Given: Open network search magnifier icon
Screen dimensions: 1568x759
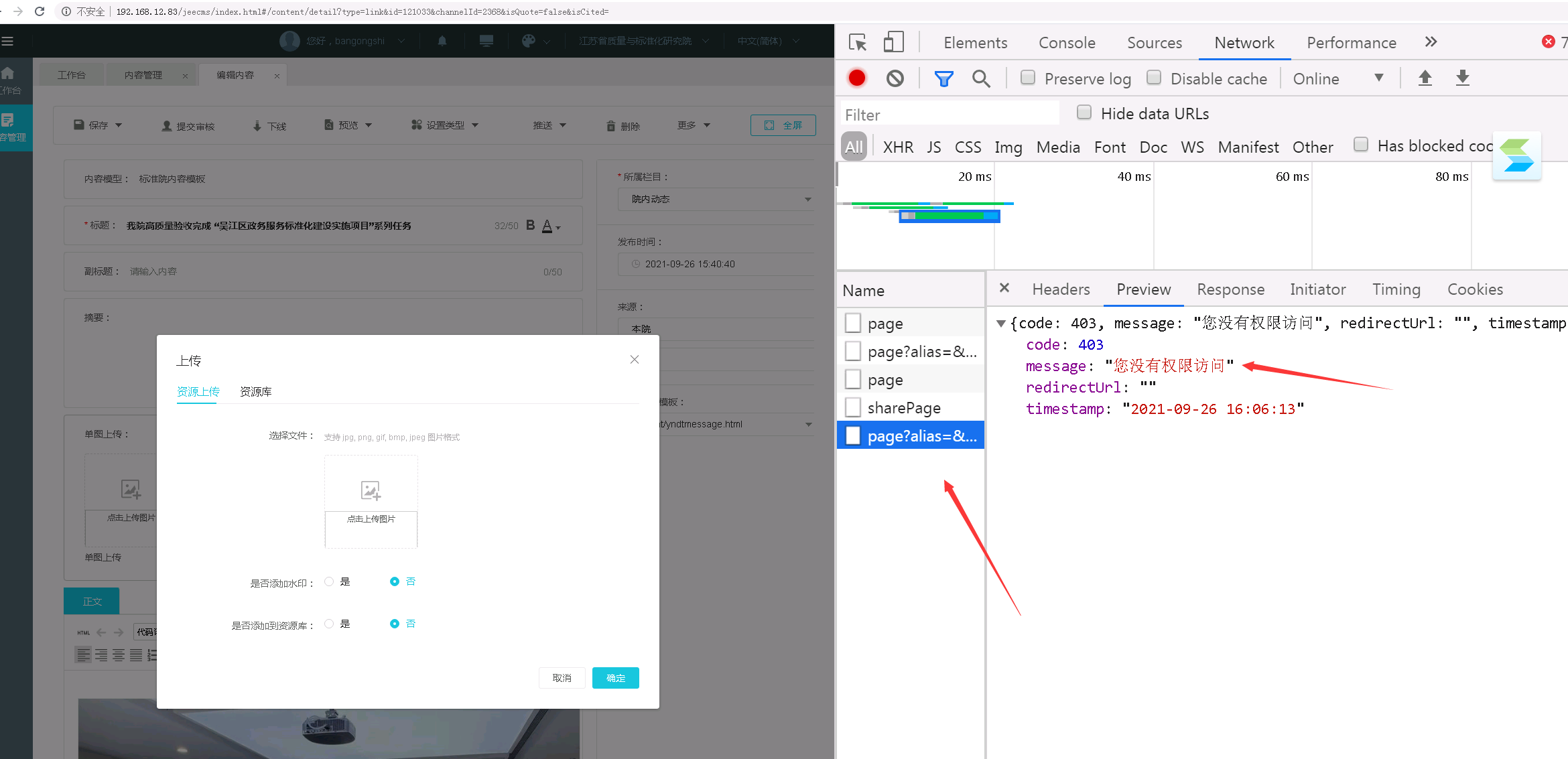Looking at the screenshot, I should (980, 78).
